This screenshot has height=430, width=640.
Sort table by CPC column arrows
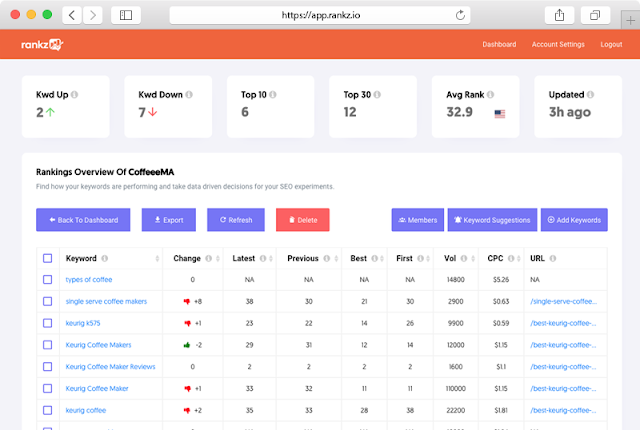[x=518, y=258]
